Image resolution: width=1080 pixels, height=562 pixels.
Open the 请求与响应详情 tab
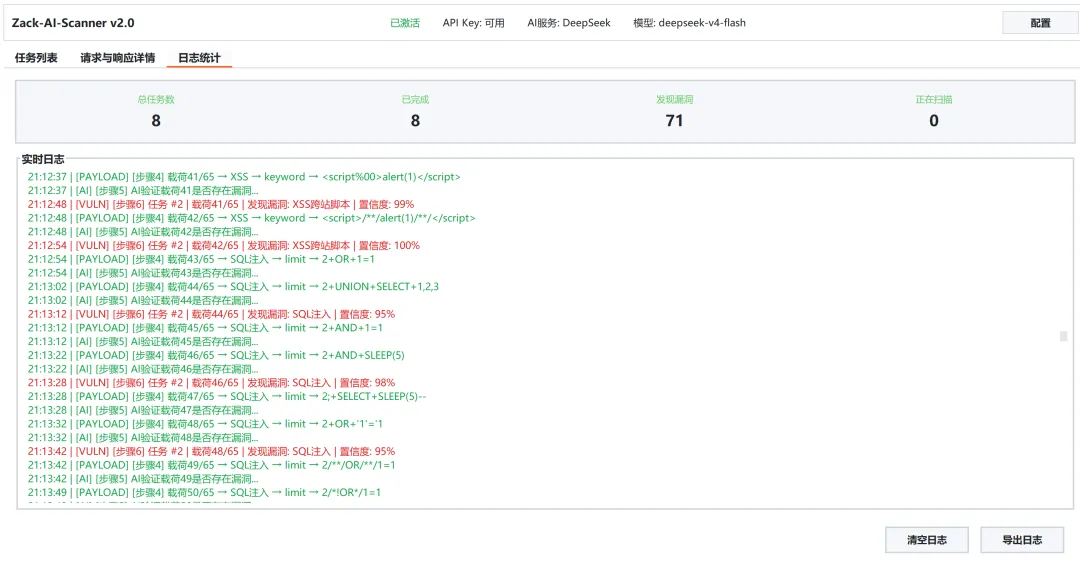(117, 58)
